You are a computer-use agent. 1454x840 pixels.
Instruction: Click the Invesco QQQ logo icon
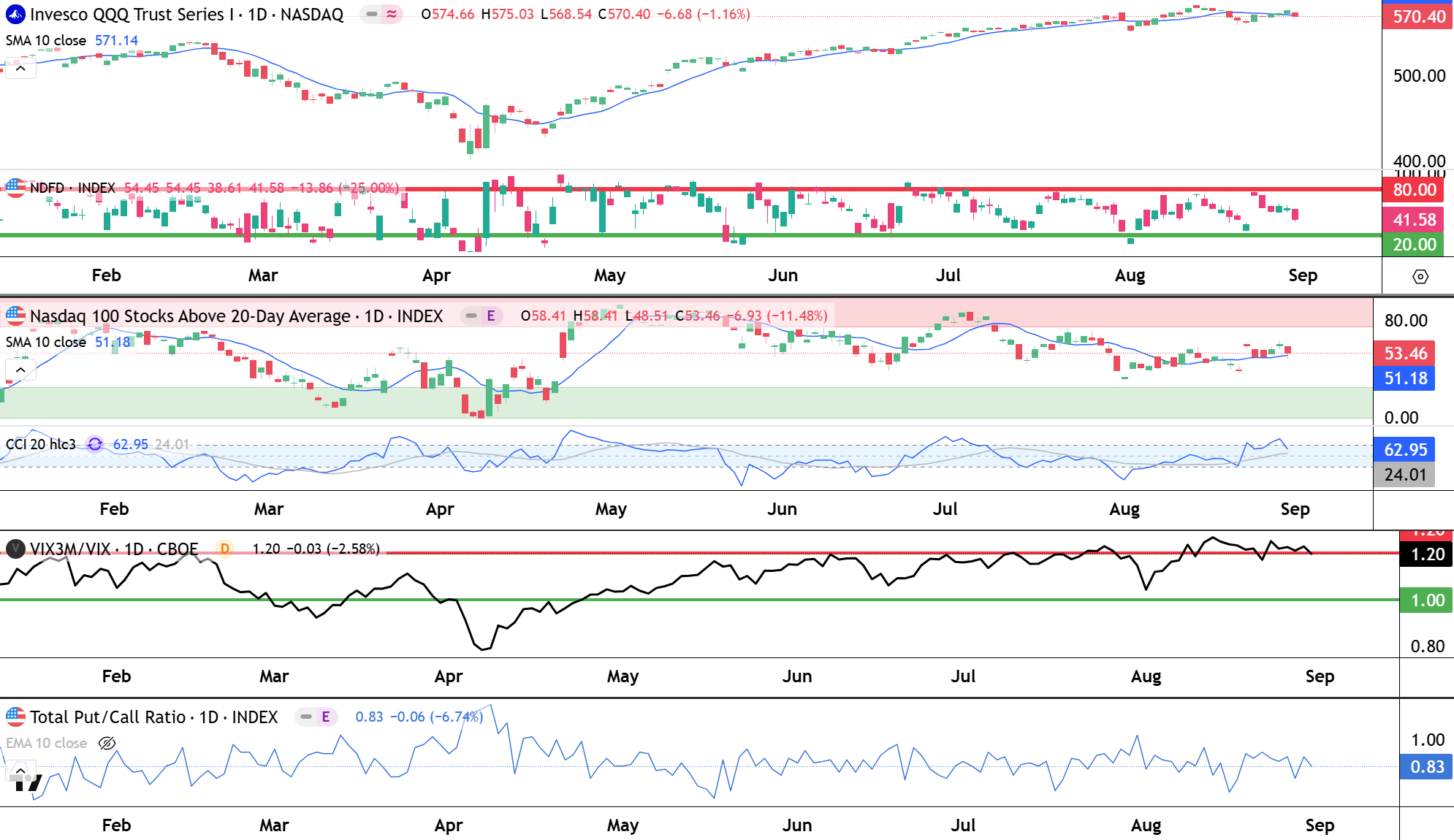coord(15,14)
